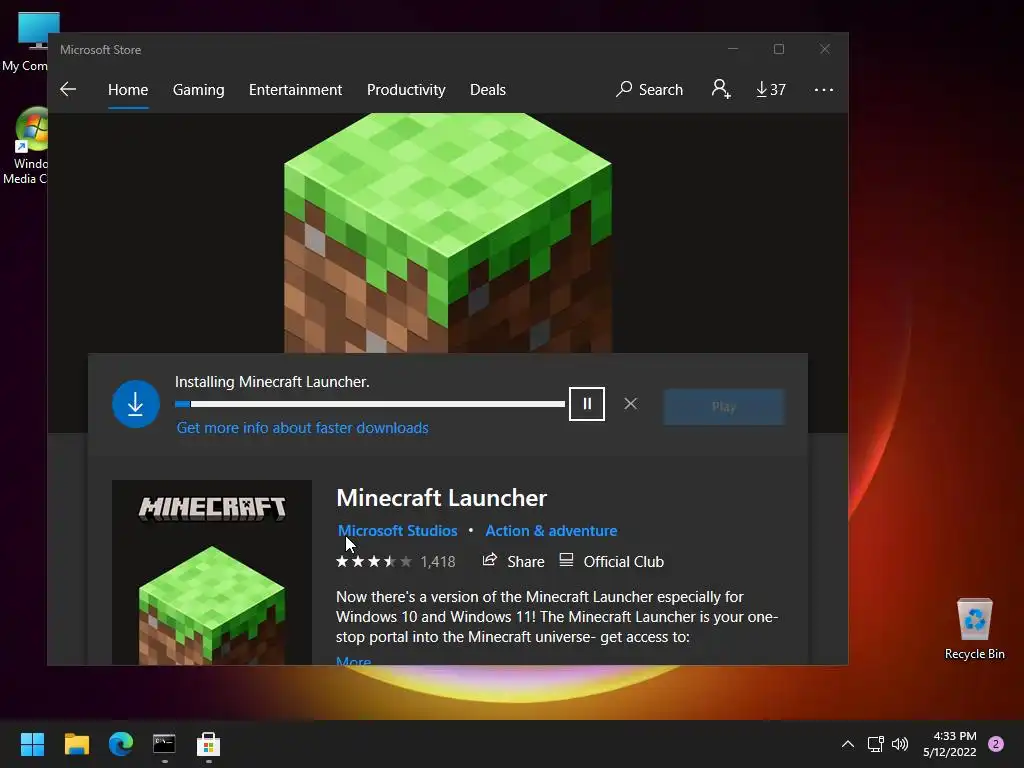Image resolution: width=1024 pixels, height=768 pixels.
Task: Open the Entertainment tab
Action: coord(295,89)
